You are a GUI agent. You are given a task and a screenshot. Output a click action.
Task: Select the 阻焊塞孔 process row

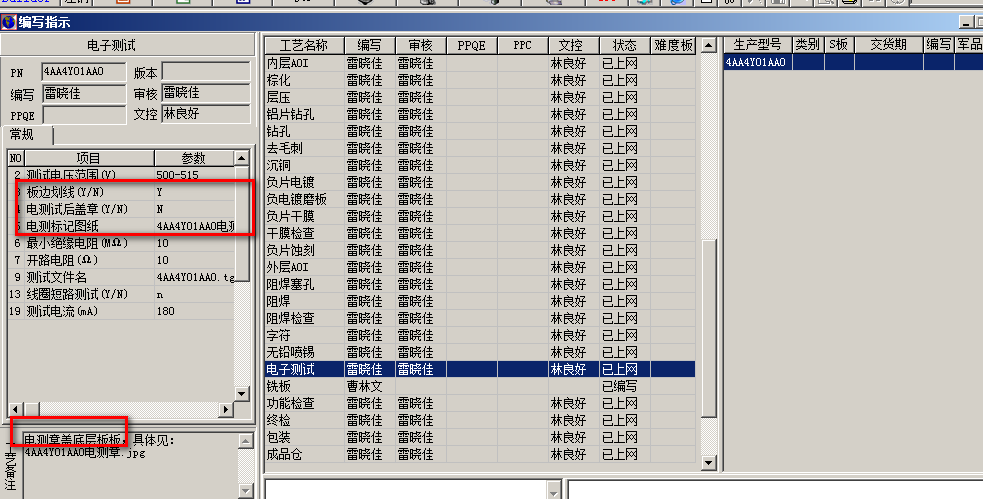(480, 284)
